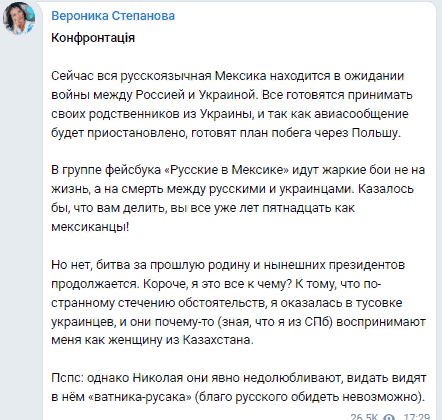This screenshot has height=420, width=442.
Task: Open Вероника Степанова's profile avatar
Action: 19,18
